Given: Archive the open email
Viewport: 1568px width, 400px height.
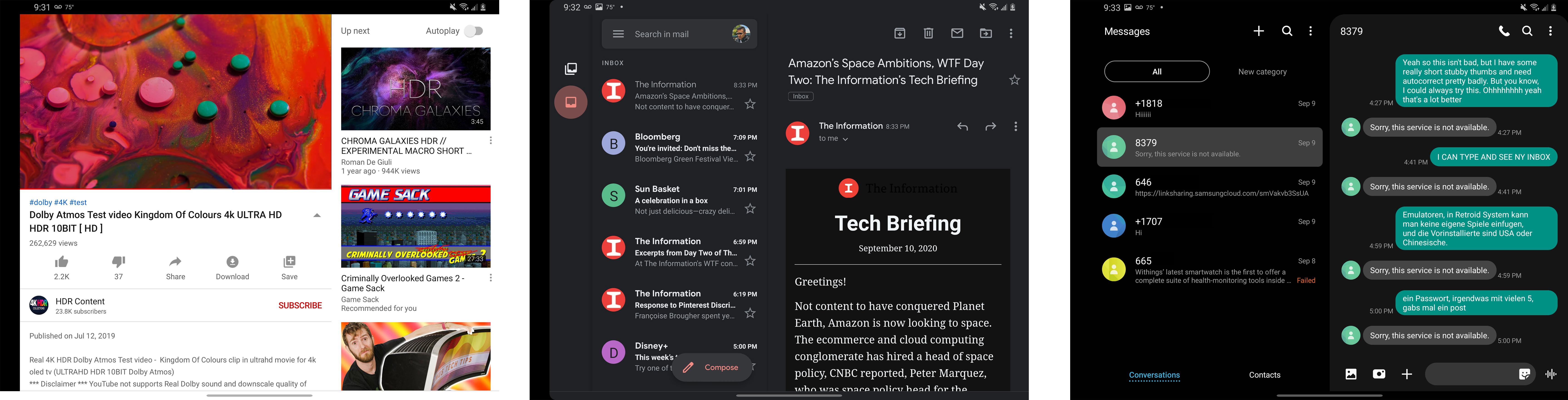Looking at the screenshot, I should point(900,33).
